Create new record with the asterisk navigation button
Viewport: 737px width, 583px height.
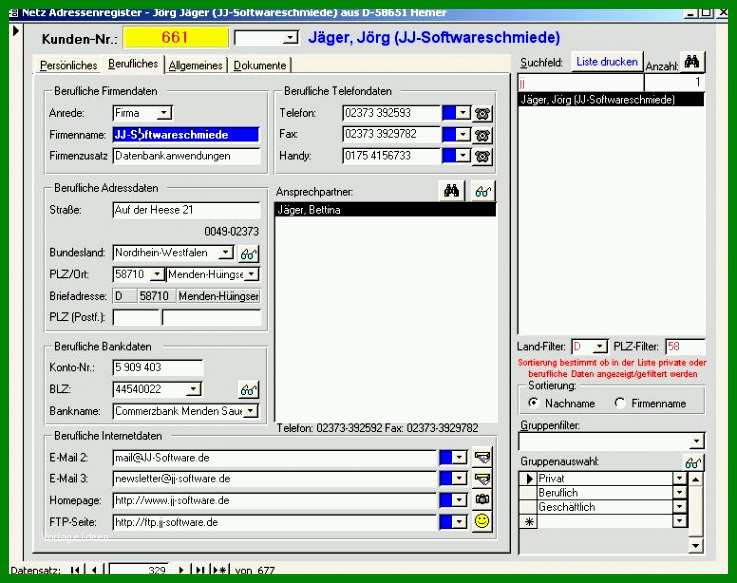pos(220,570)
